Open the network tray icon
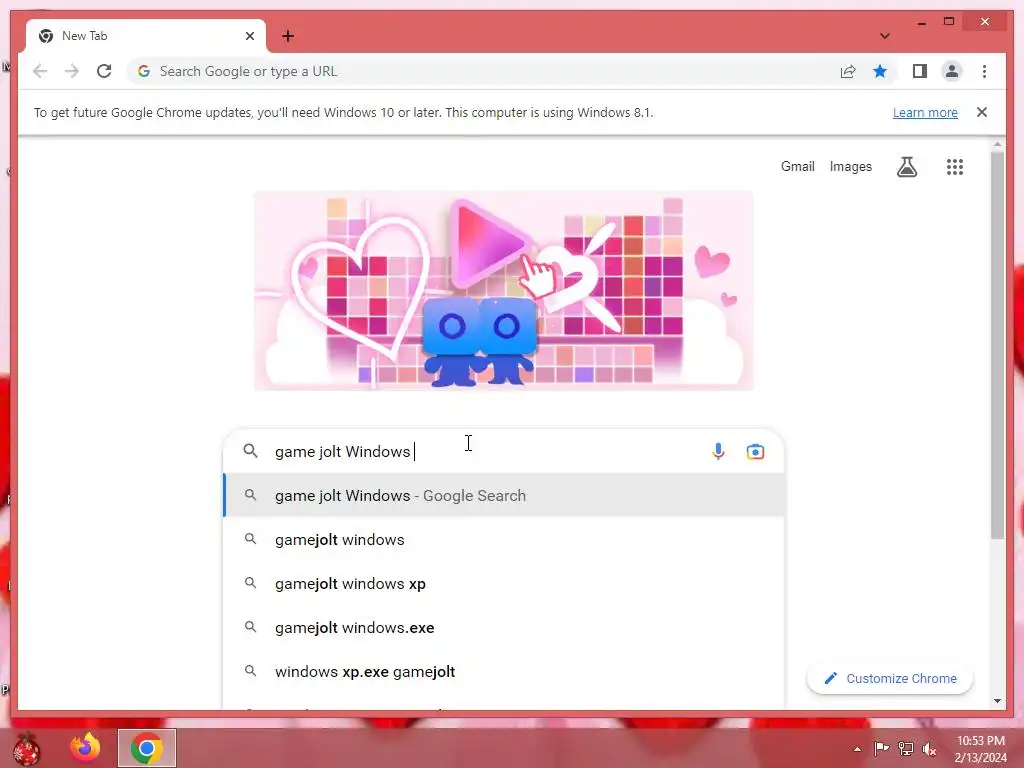1024x768 pixels. [x=906, y=748]
